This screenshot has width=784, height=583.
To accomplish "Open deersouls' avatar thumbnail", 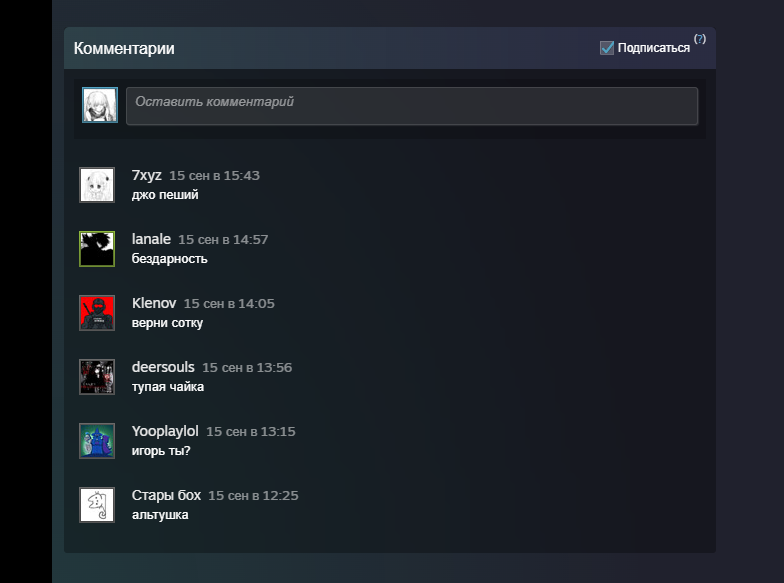I will point(97,377).
